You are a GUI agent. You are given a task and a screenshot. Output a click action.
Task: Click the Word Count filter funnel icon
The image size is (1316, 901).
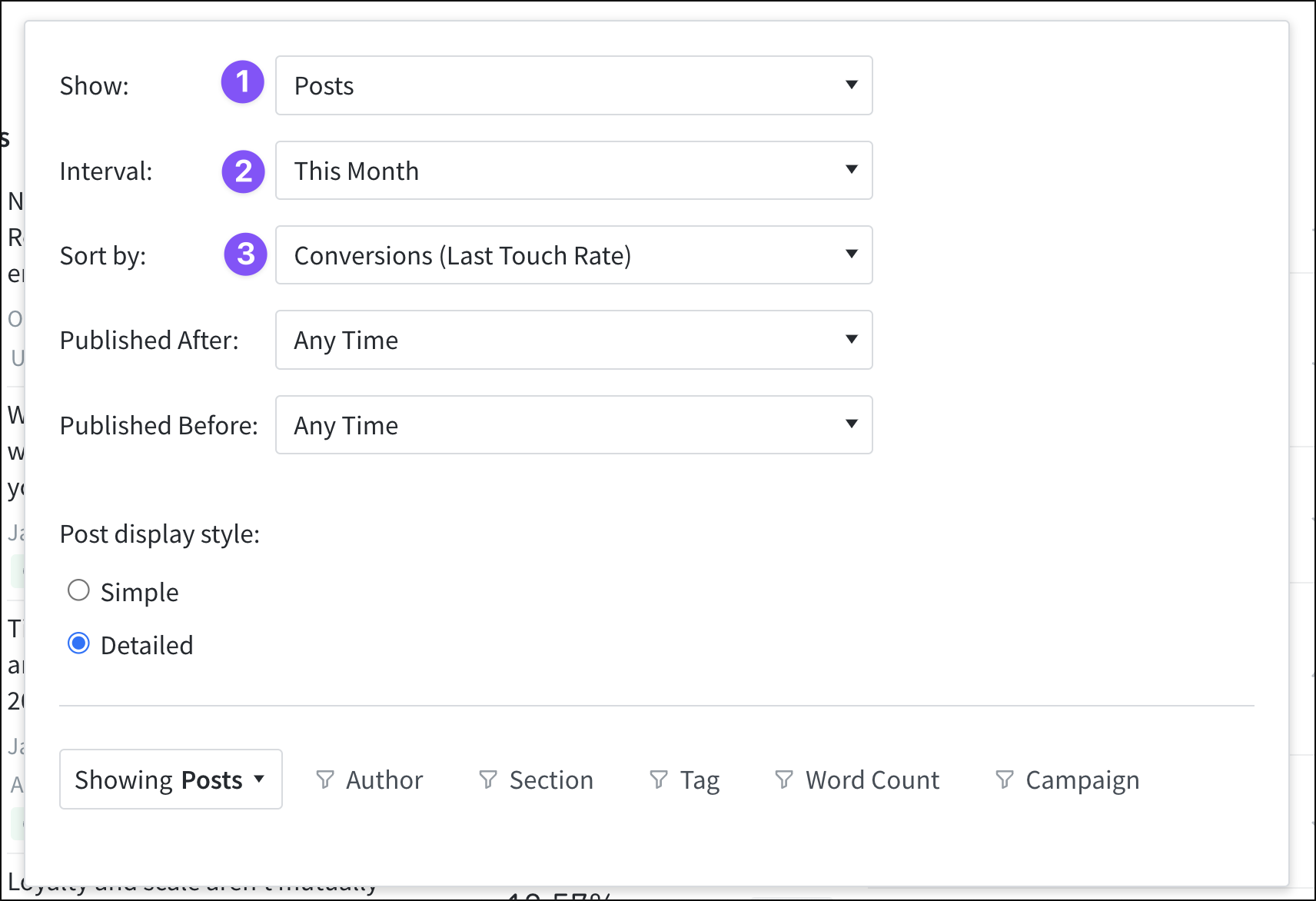click(784, 780)
